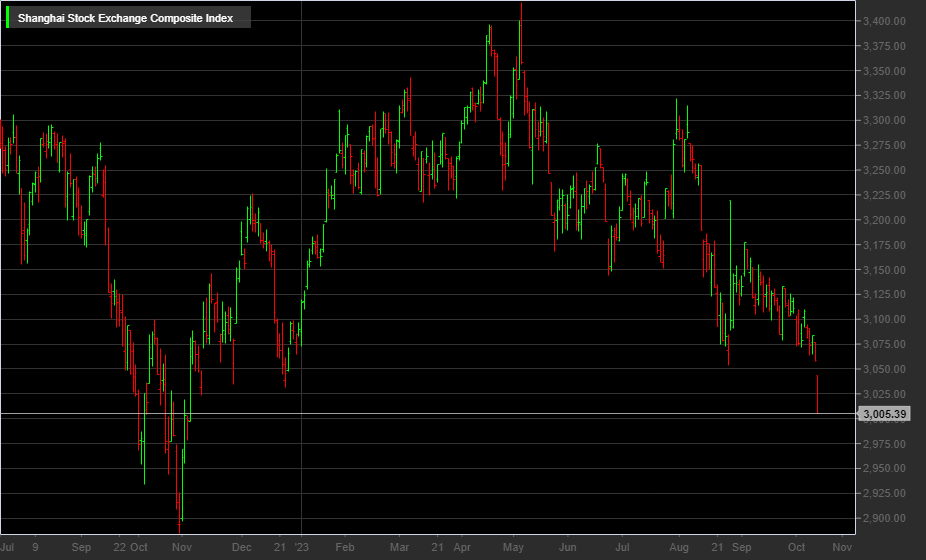Click the final Nov label on the date axis
The height and width of the screenshot is (560, 926).
(x=842, y=547)
